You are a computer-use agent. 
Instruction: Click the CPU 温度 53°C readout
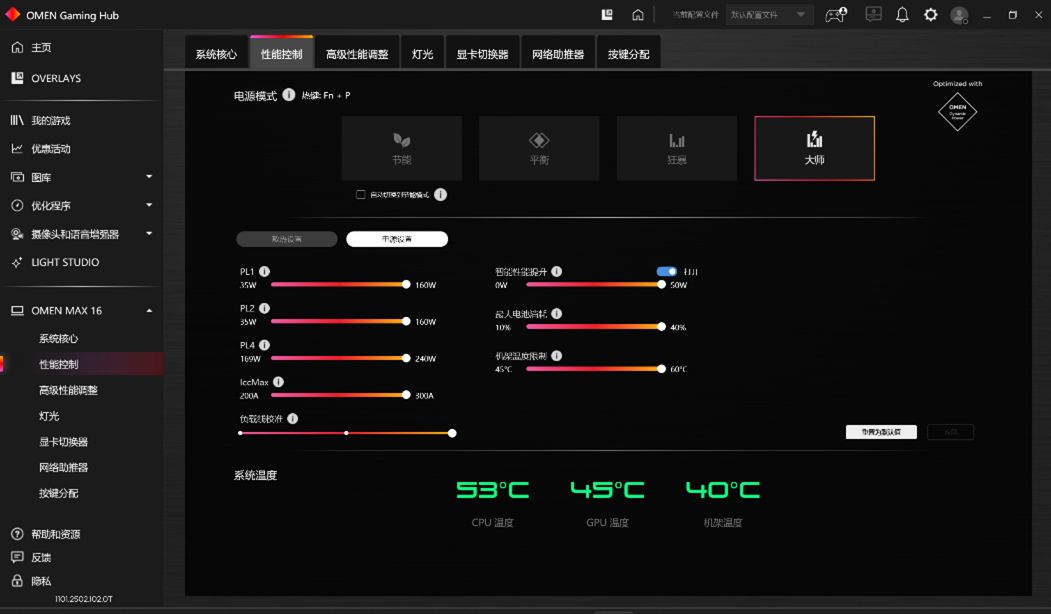(493, 490)
